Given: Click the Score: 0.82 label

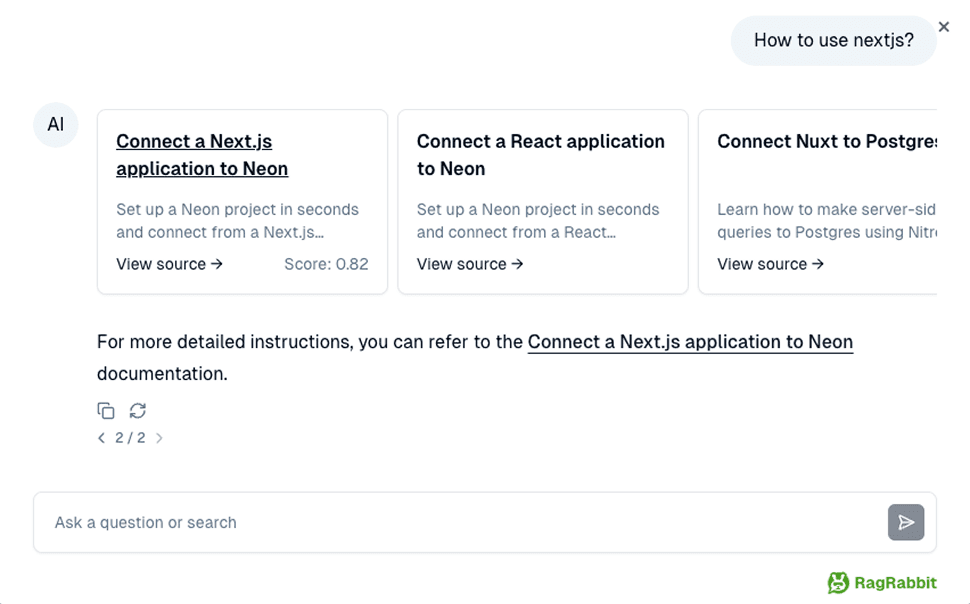Looking at the screenshot, I should [x=326, y=264].
